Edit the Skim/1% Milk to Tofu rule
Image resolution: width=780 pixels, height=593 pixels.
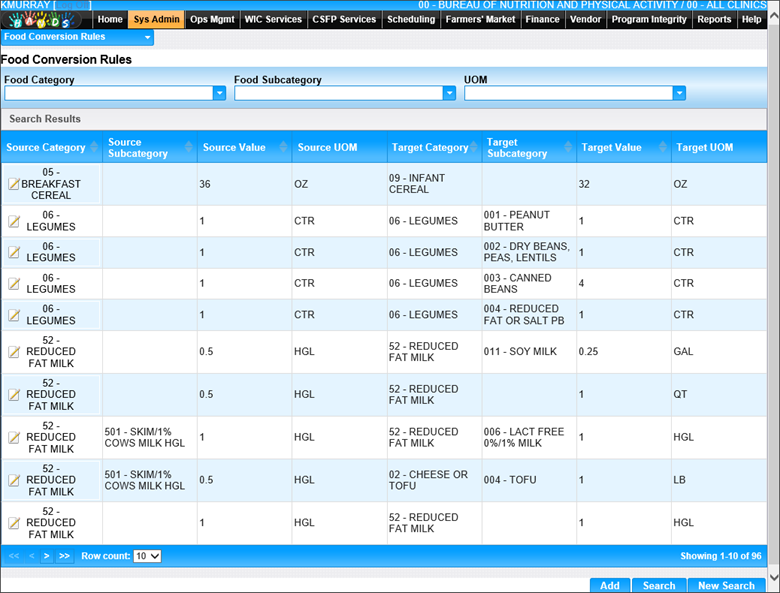[14, 480]
